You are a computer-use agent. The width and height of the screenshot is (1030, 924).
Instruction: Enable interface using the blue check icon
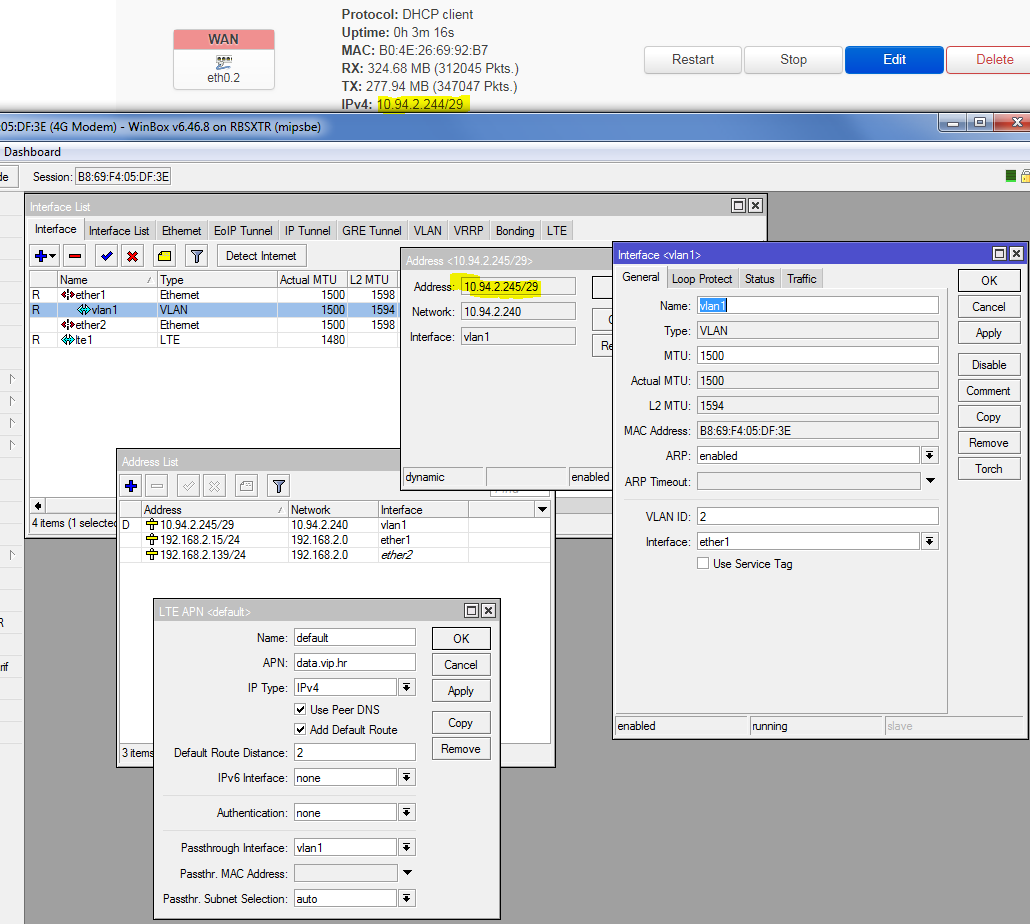tap(106, 255)
